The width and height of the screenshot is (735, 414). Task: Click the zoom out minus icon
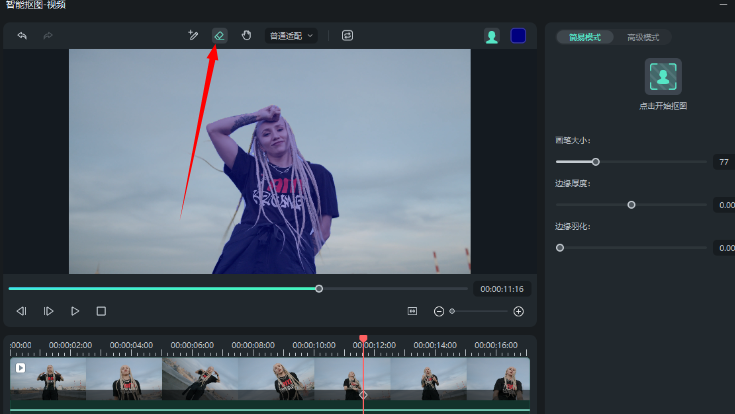(x=439, y=311)
